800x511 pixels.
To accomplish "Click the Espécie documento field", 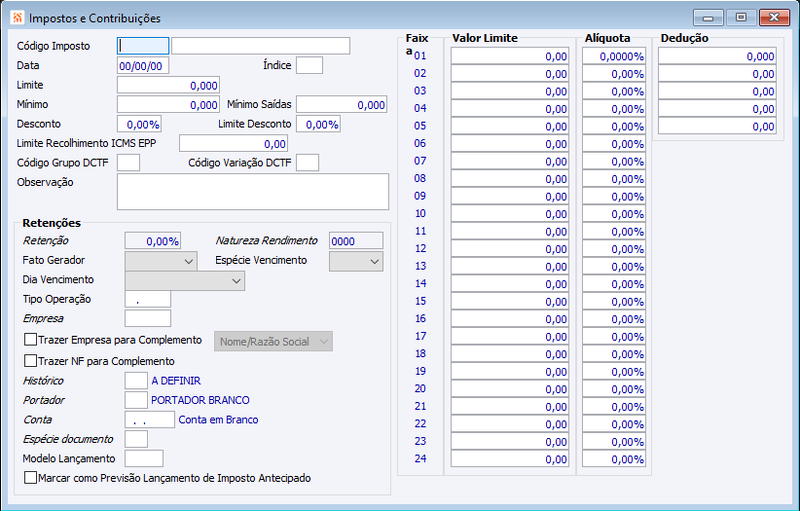I will (136, 439).
